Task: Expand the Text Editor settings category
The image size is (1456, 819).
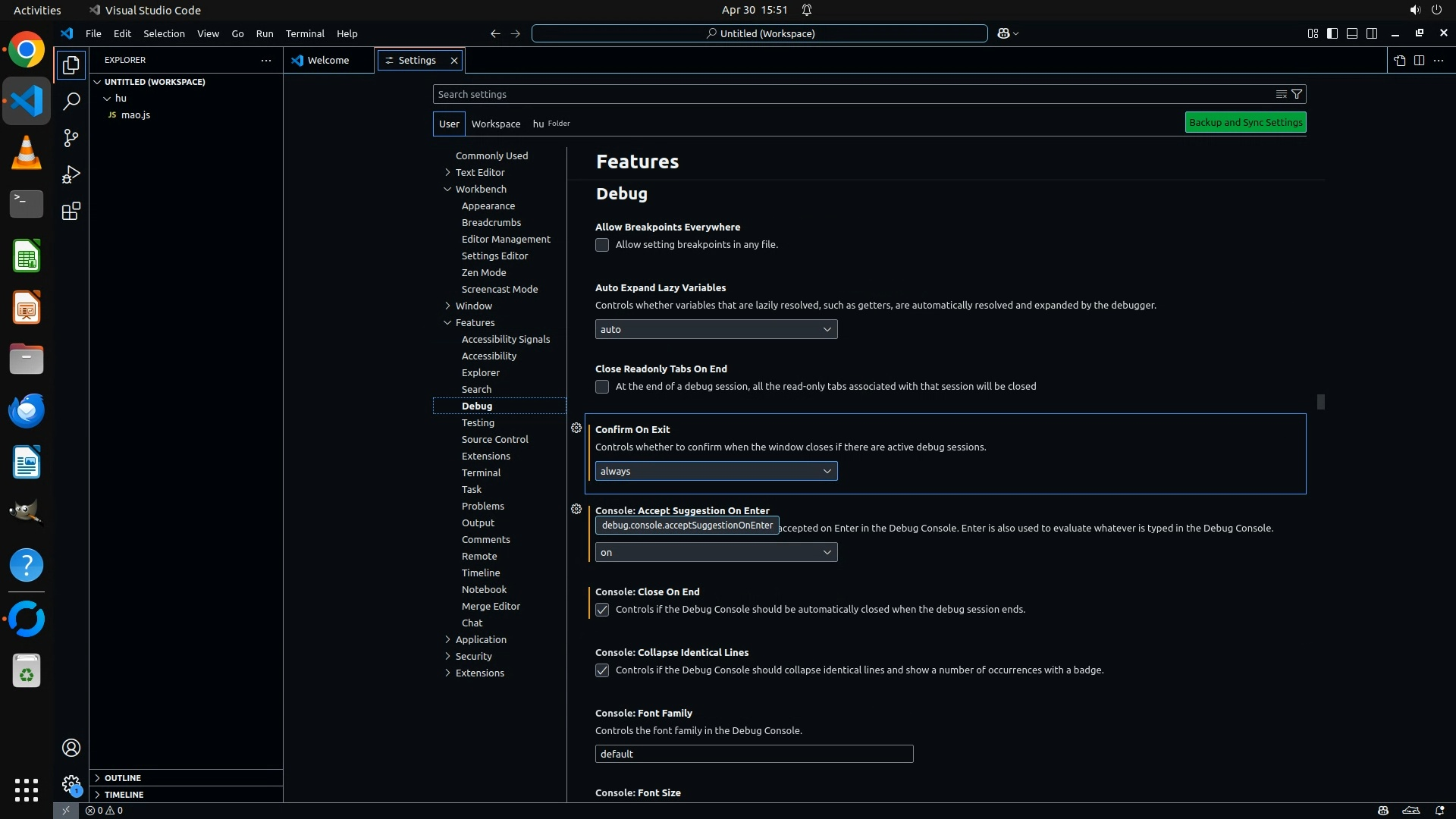Action: (x=447, y=172)
